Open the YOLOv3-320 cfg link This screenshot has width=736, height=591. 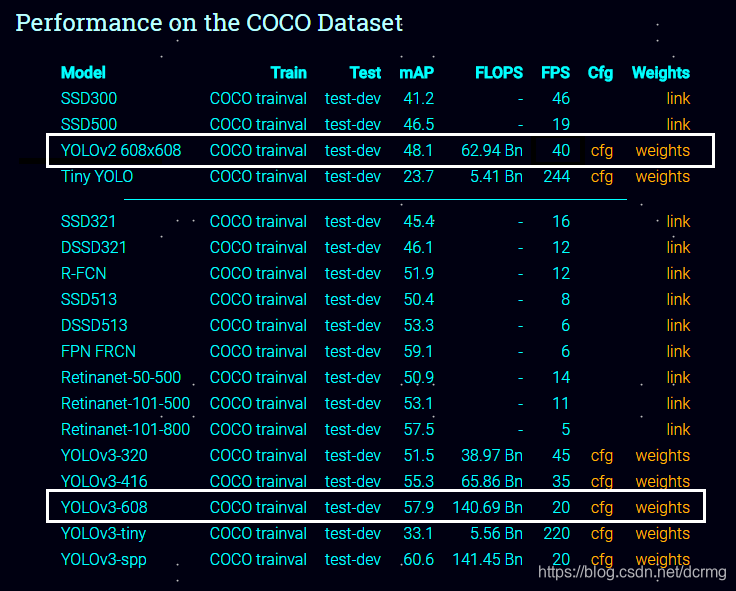click(602, 456)
